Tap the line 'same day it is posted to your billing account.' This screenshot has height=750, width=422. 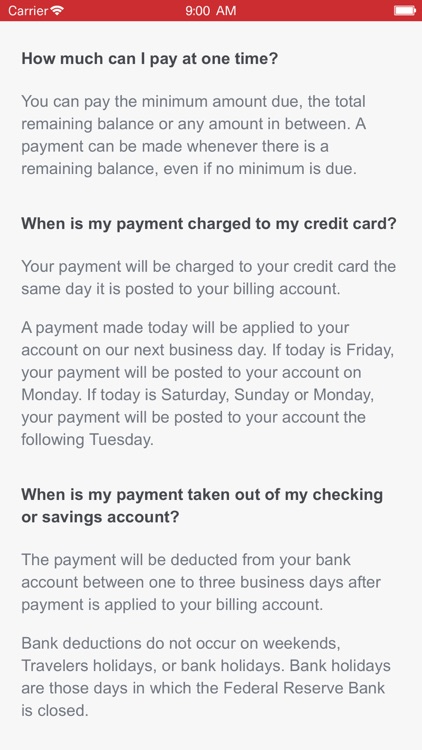181,289
